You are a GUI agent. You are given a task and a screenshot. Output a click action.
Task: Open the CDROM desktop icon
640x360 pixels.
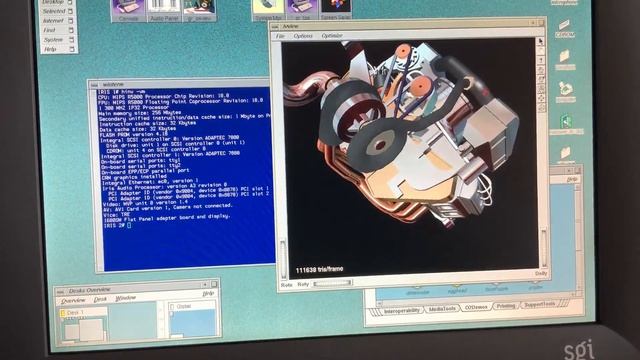pos(565,29)
